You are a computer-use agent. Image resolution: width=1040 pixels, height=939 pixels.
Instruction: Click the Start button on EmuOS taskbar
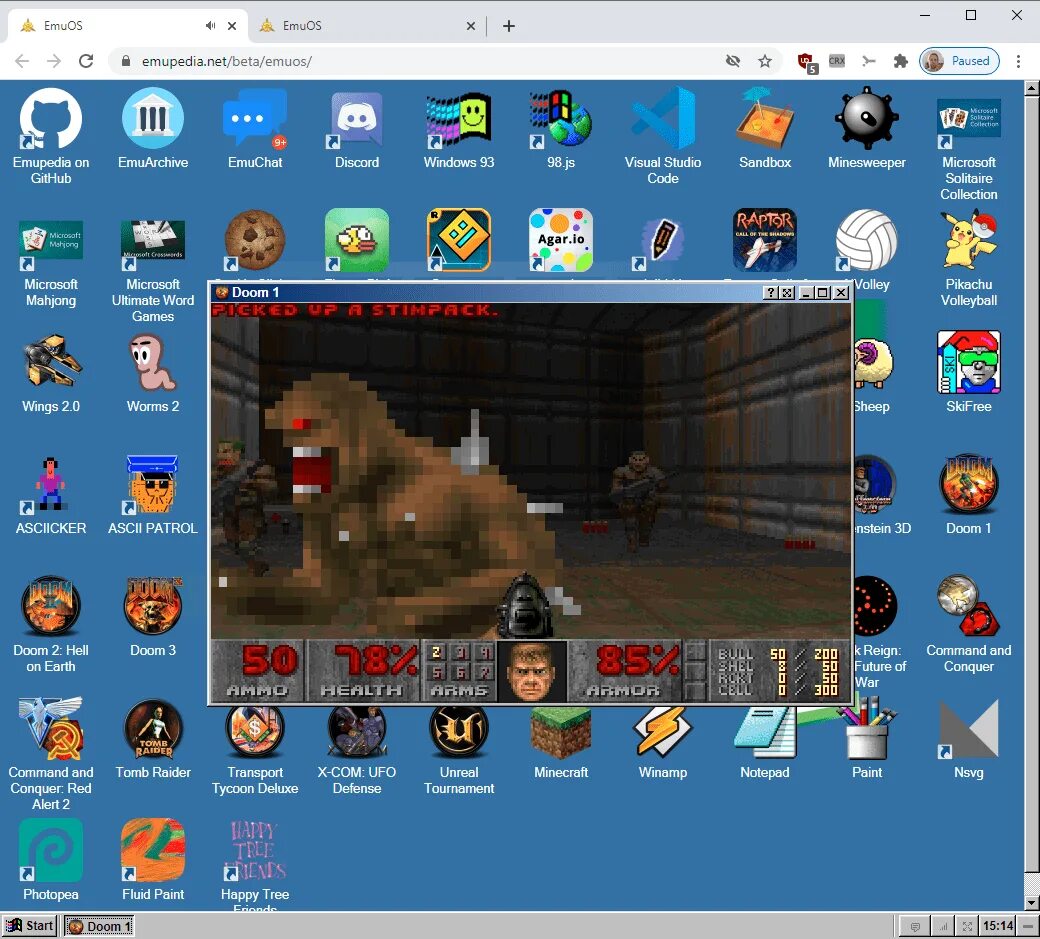click(x=29, y=926)
